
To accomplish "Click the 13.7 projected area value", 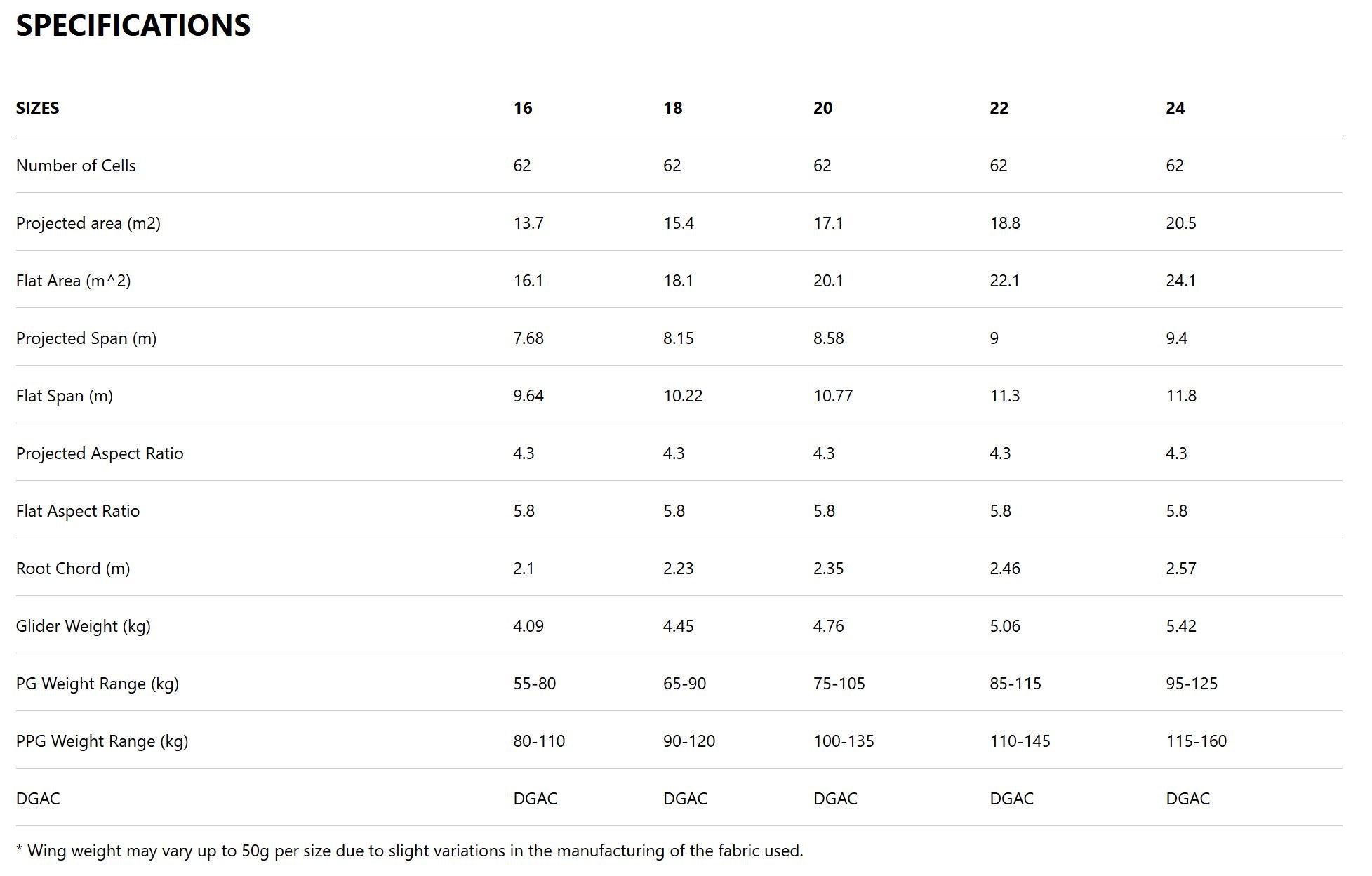I will point(528,223).
